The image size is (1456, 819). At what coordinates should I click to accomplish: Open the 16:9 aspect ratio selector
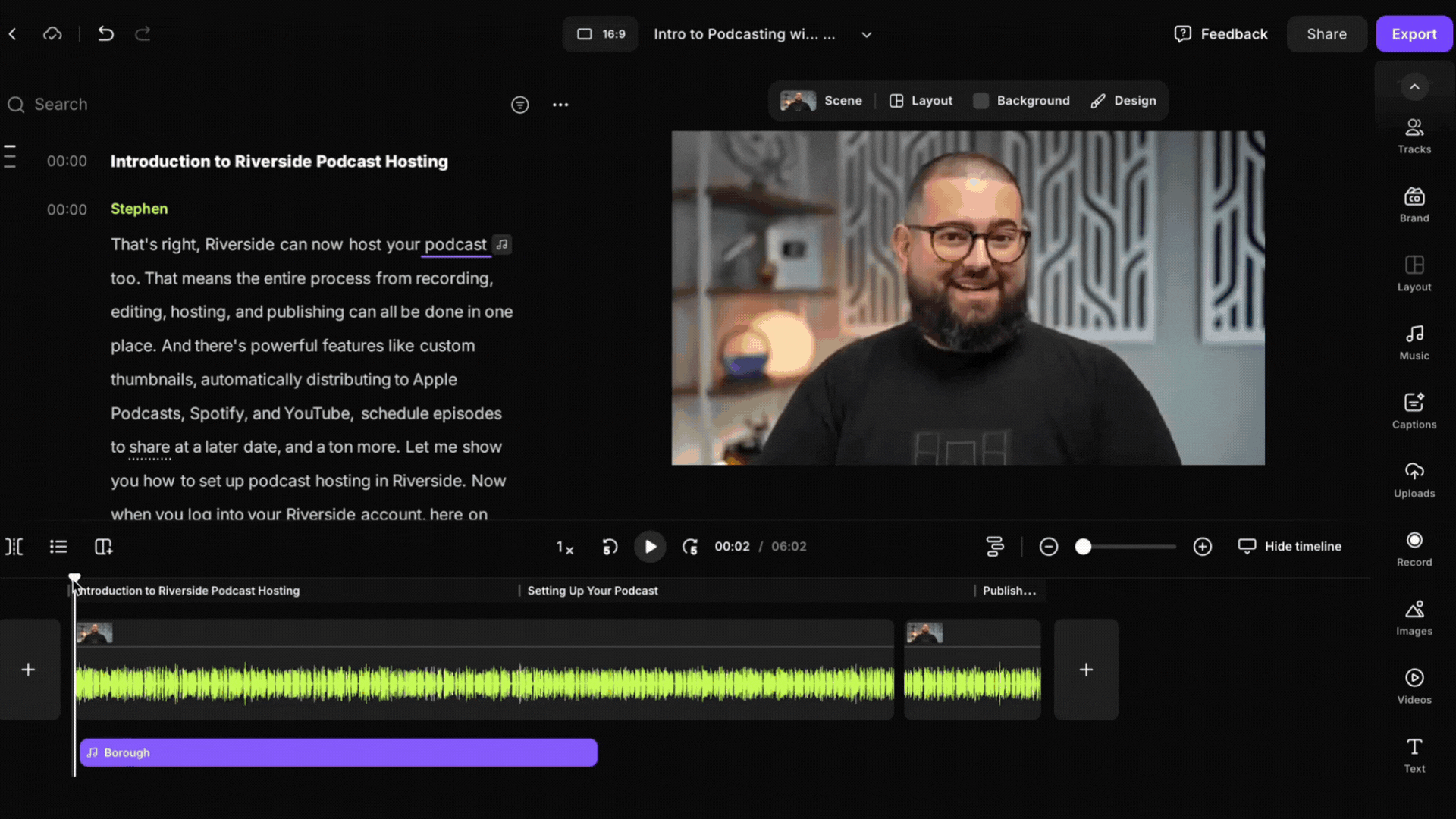(601, 34)
